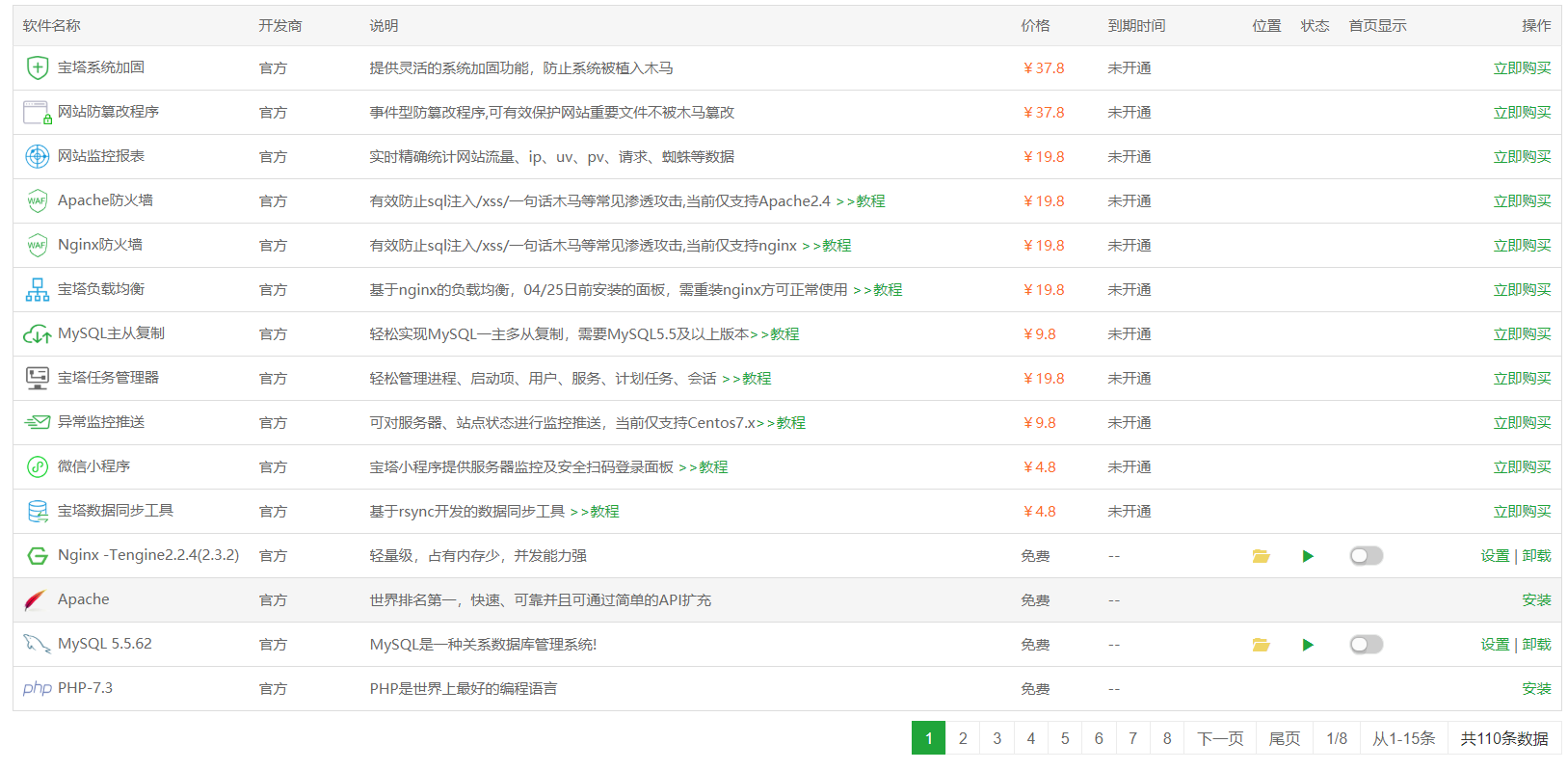Open the Nginx install folder icon
The width and height of the screenshot is (1568, 770).
pos(1261,556)
